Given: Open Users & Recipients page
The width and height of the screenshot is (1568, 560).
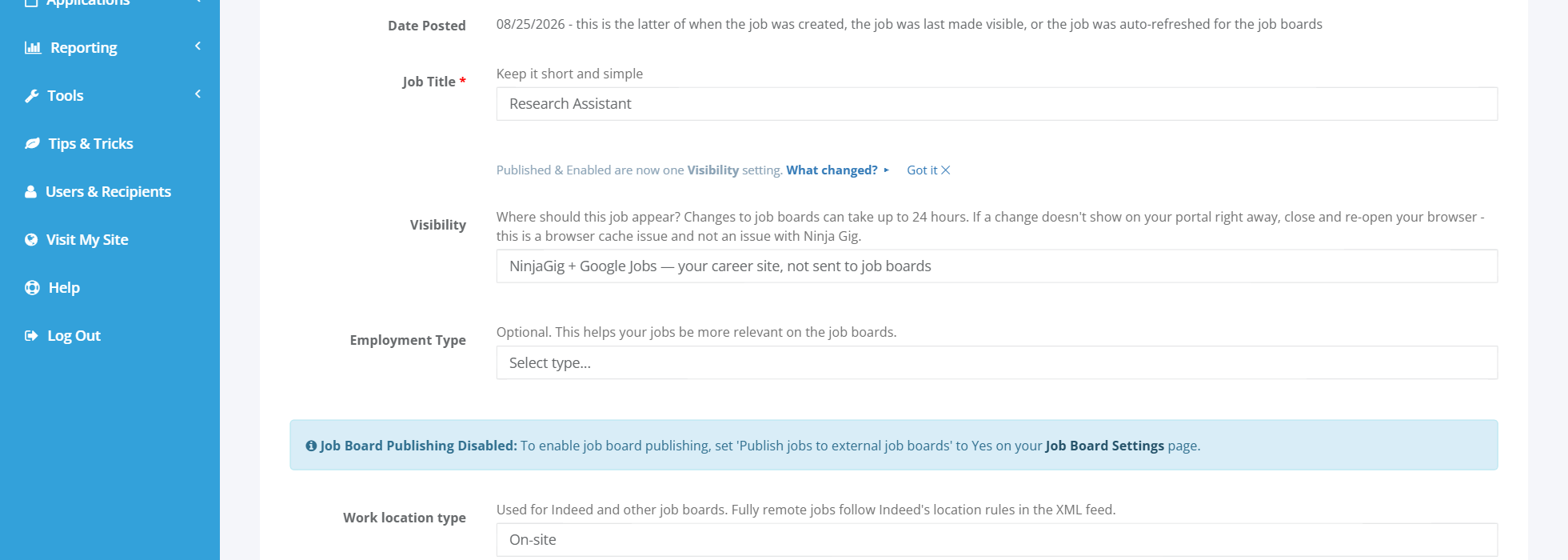Looking at the screenshot, I should coord(108,192).
